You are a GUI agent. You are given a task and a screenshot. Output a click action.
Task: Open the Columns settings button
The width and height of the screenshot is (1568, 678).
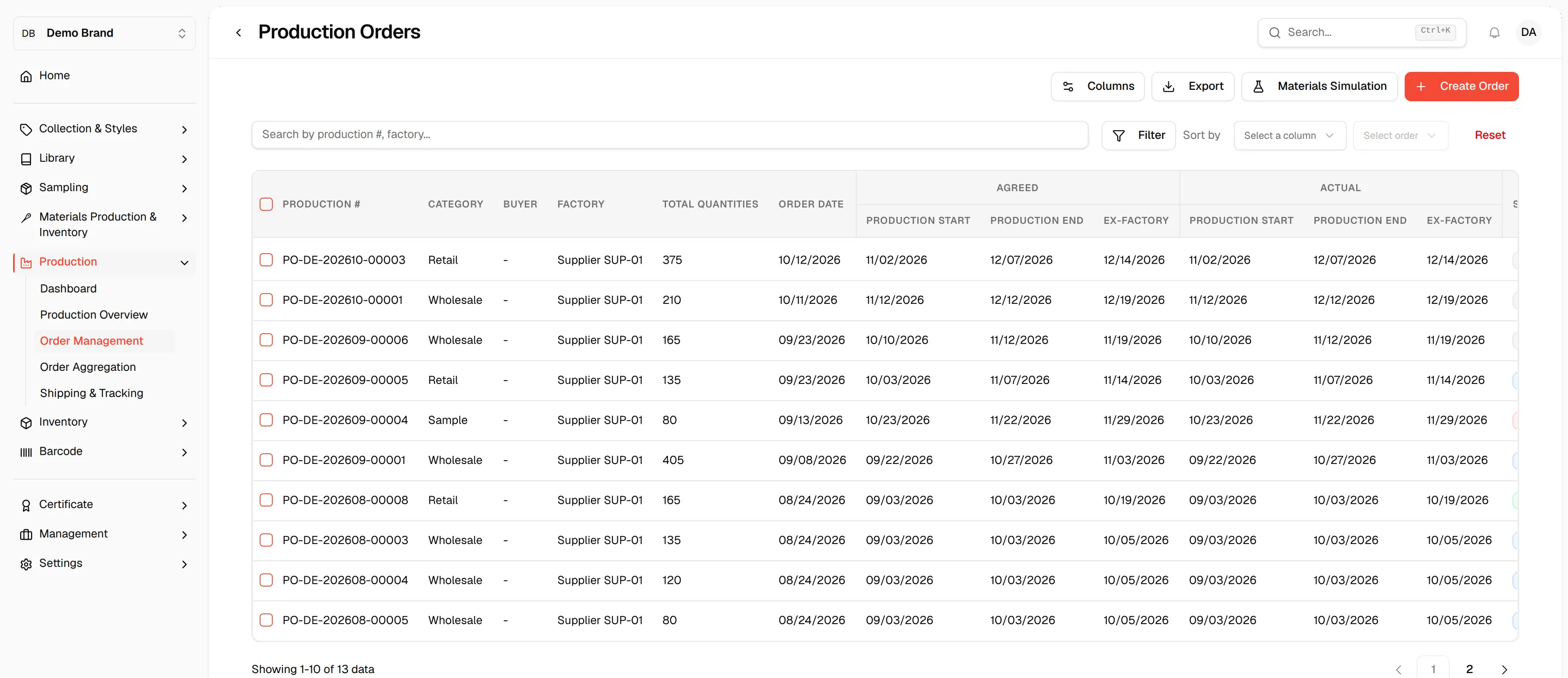[x=1098, y=87]
